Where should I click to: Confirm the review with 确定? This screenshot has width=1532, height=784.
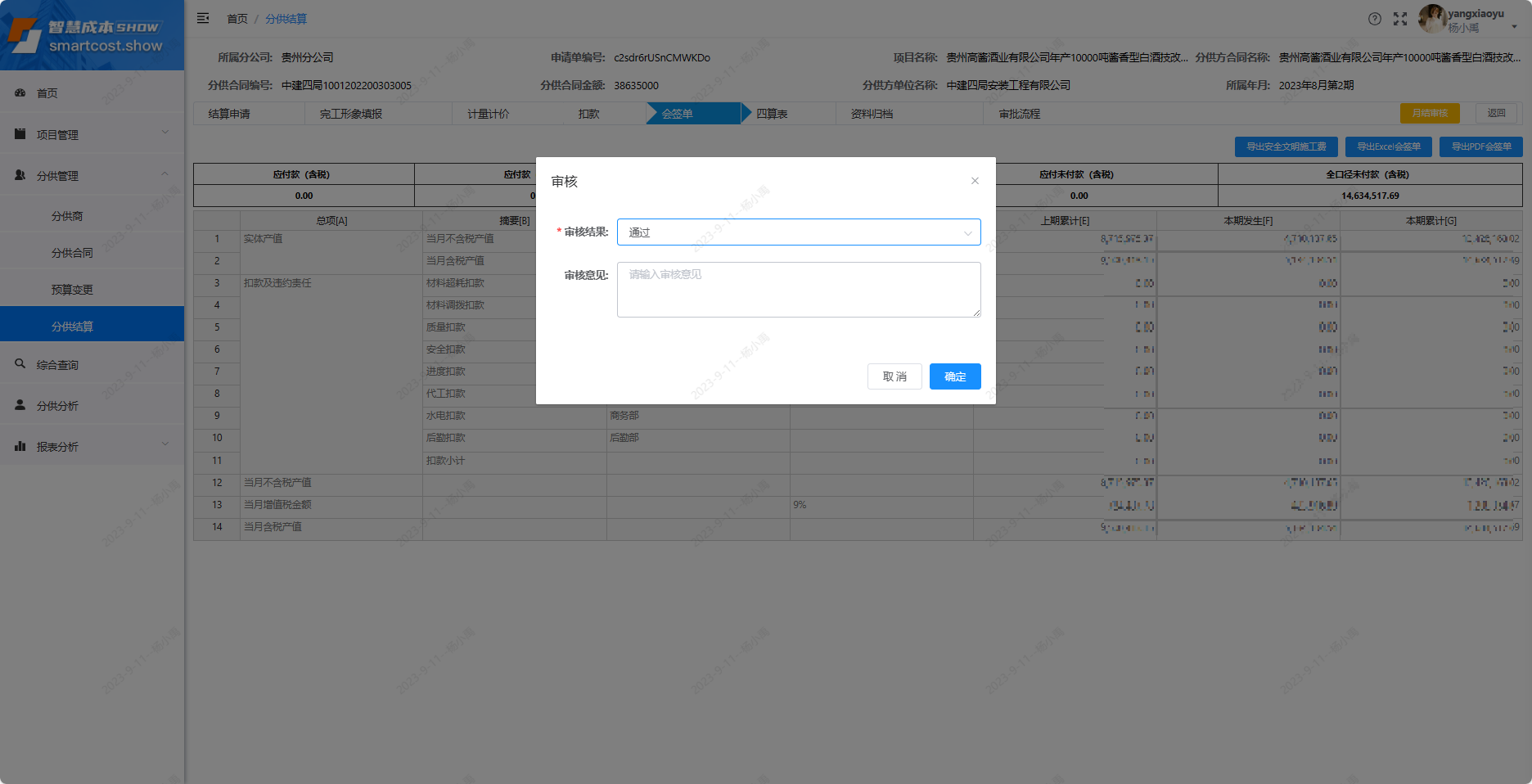tap(954, 376)
